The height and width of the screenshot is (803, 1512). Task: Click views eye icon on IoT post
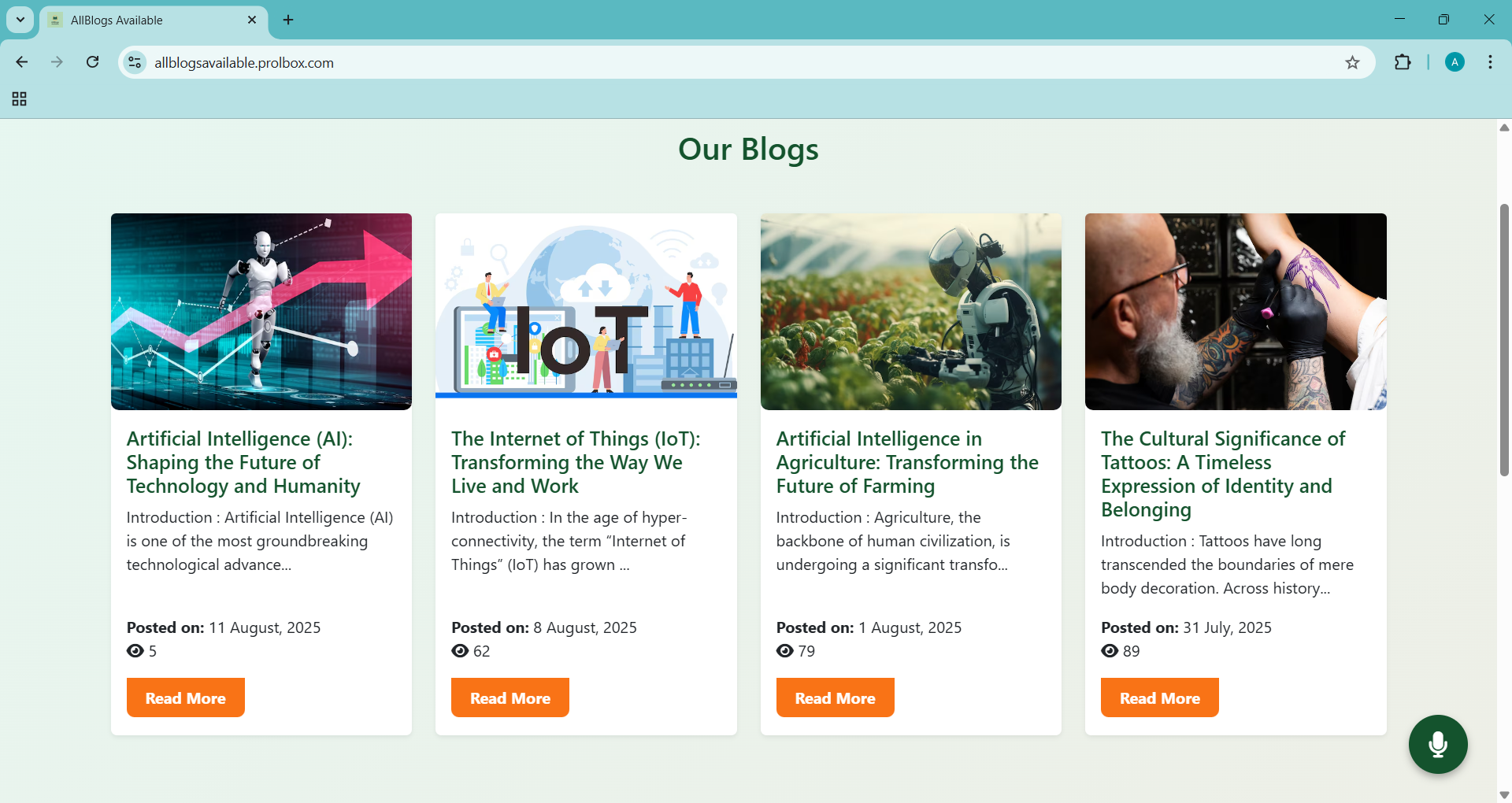point(460,651)
